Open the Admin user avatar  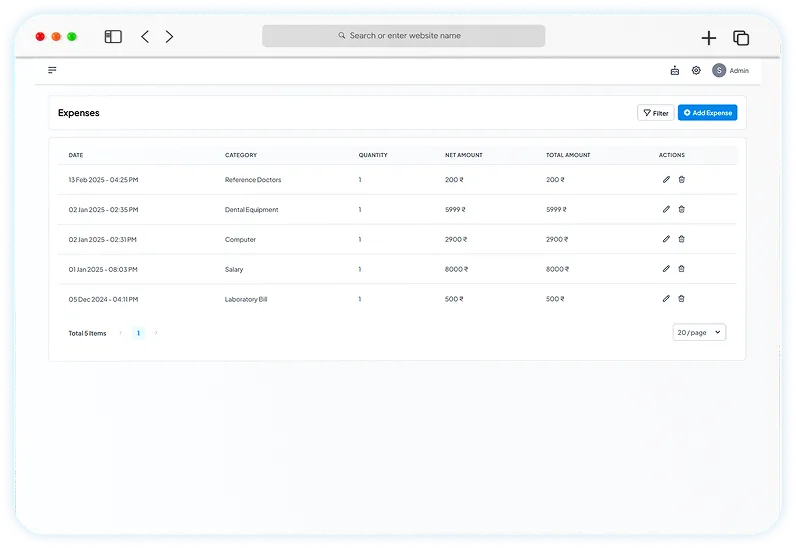719,70
